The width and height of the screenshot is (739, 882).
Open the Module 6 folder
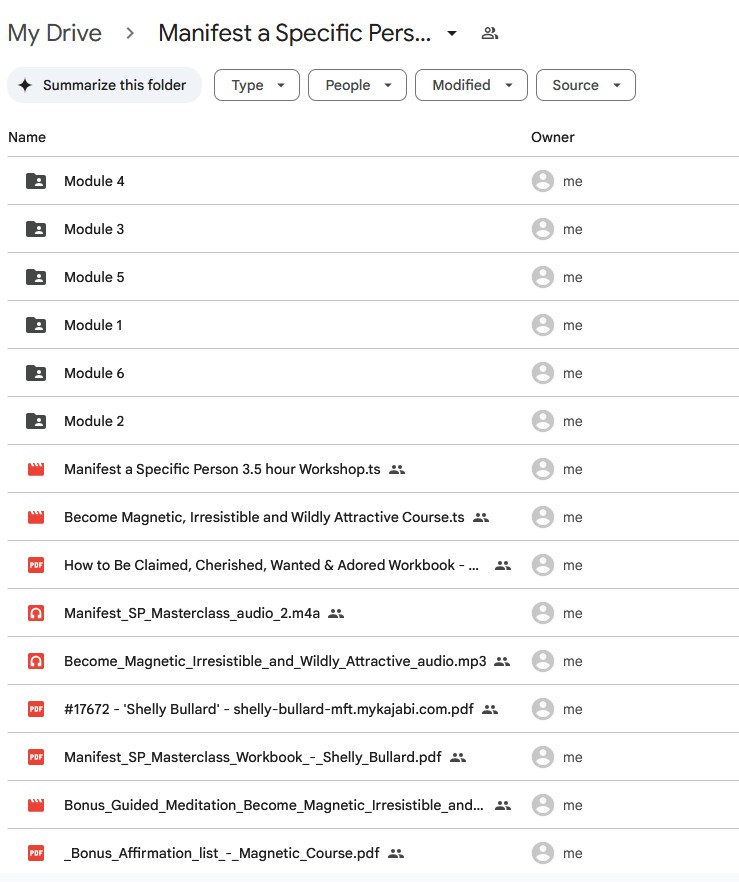click(x=94, y=373)
